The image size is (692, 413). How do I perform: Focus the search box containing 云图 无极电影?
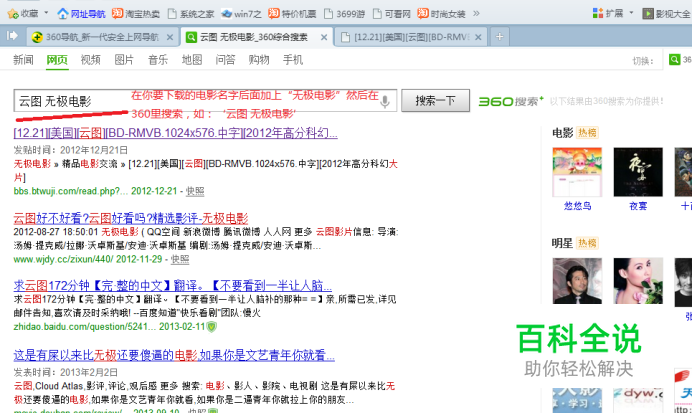click(205, 101)
